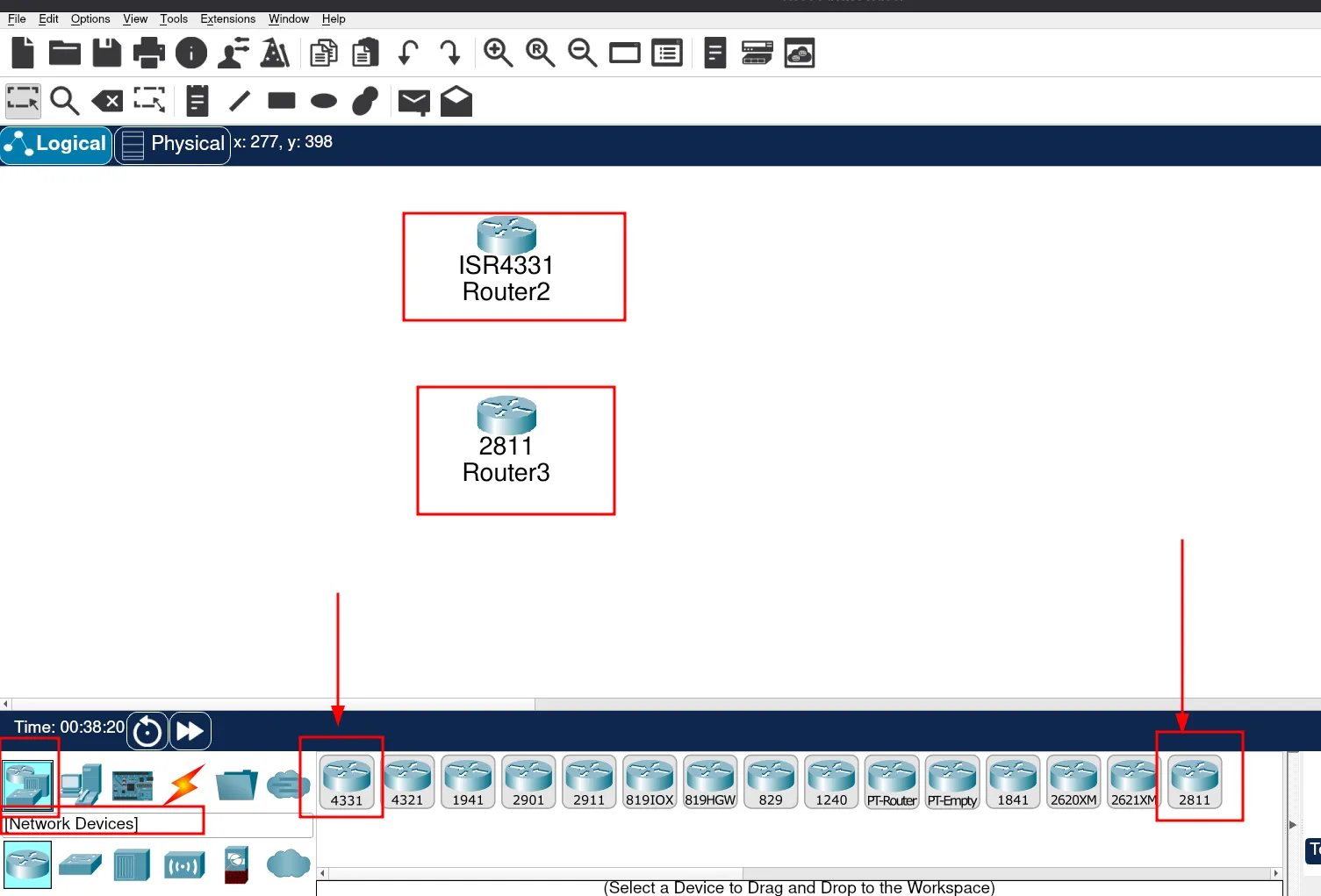The image size is (1321, 896).
Task: Open the Options menu
Action: pyautogui.click(x=90, y=18)
